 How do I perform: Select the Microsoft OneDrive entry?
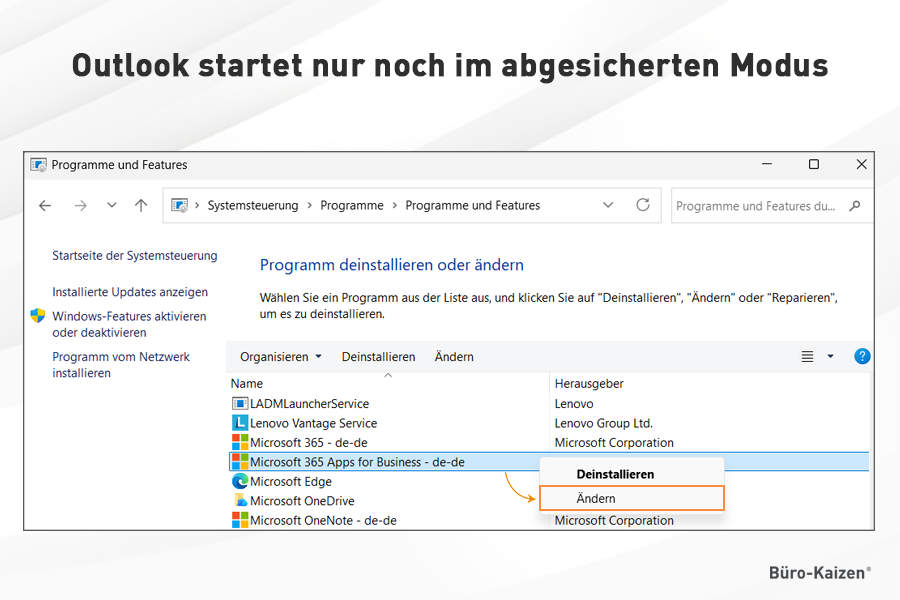coord(301,501)
